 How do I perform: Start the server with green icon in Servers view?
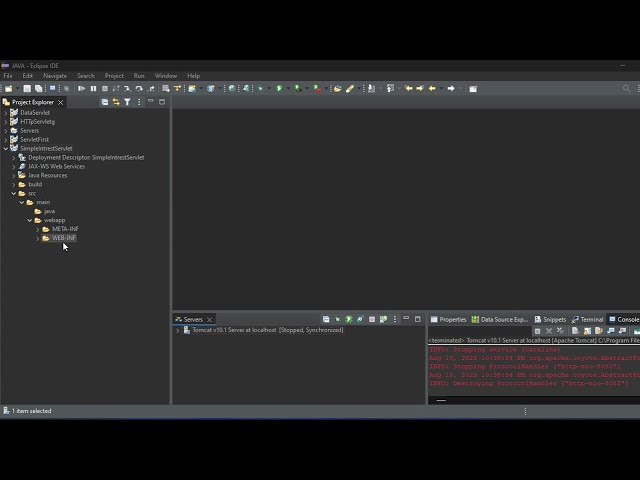349,319
